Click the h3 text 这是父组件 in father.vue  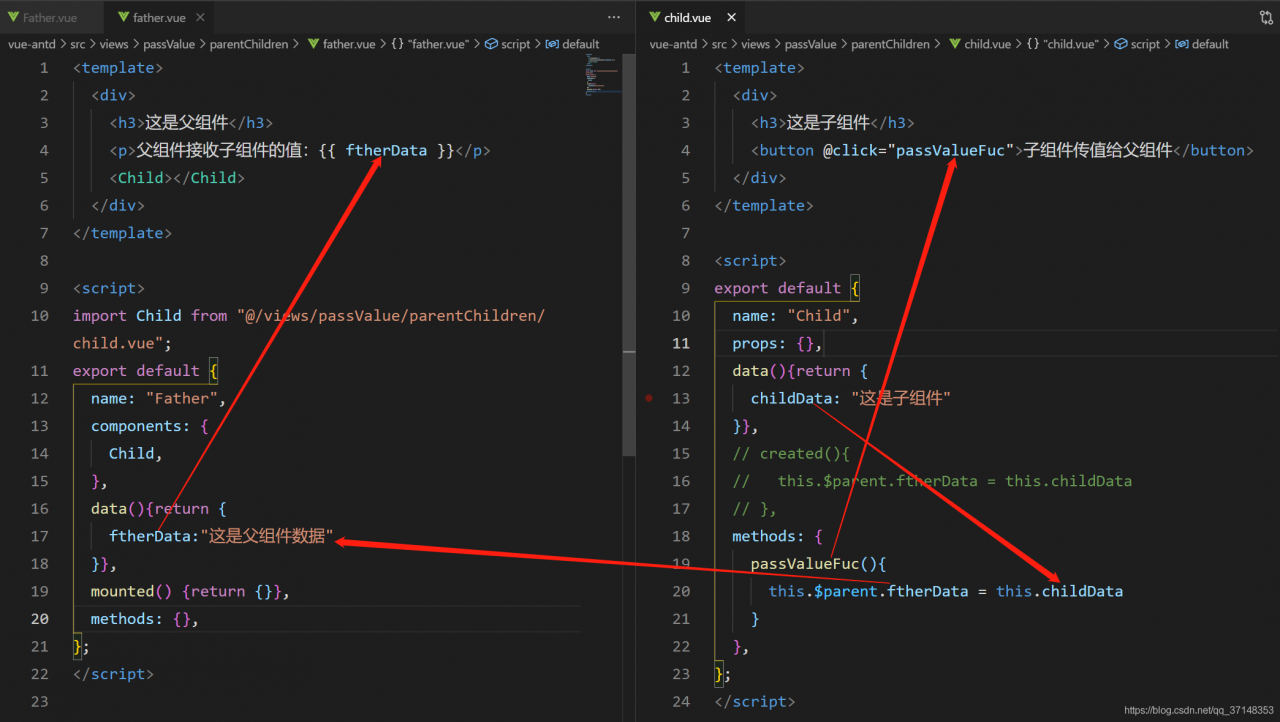tap(187, 122)
